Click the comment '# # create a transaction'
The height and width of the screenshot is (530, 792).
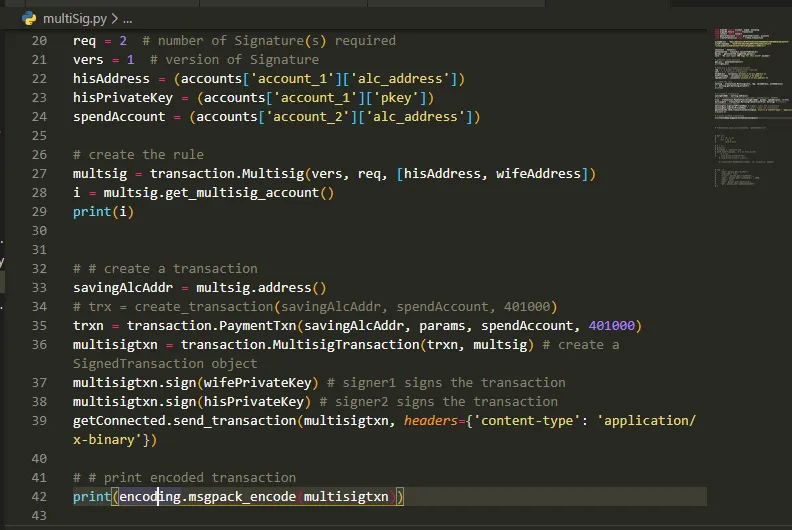coord(165,269)
